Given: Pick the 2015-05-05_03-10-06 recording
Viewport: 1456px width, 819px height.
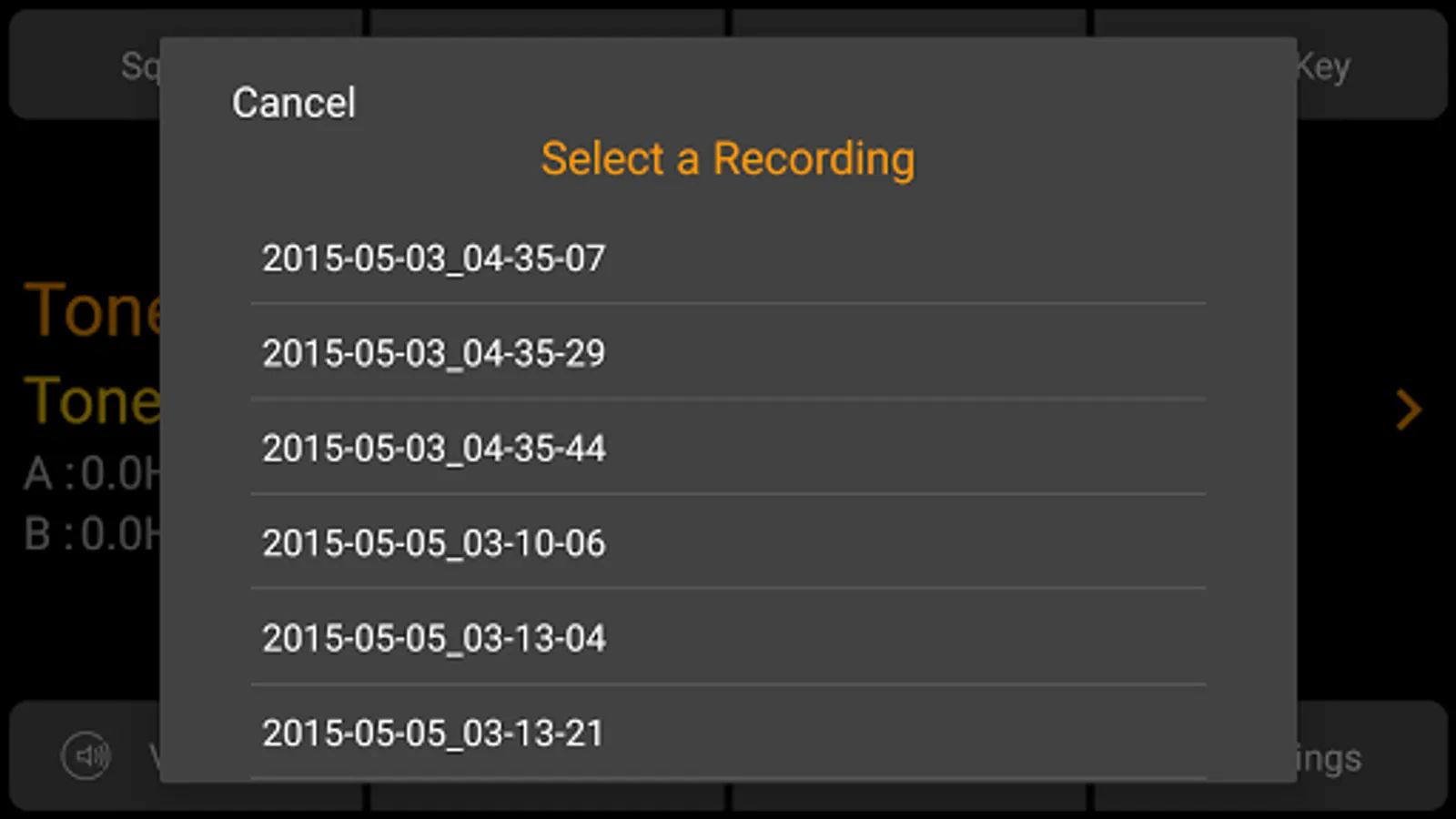Looking at the screenshot, I should (x=433, y=543).
